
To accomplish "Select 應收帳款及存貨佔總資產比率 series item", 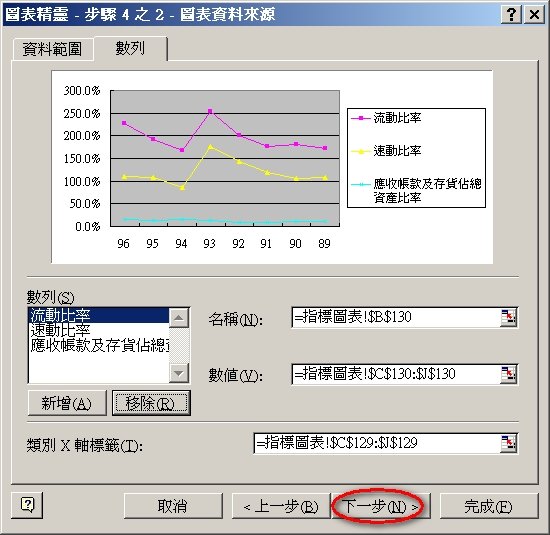I will point(99,345).
